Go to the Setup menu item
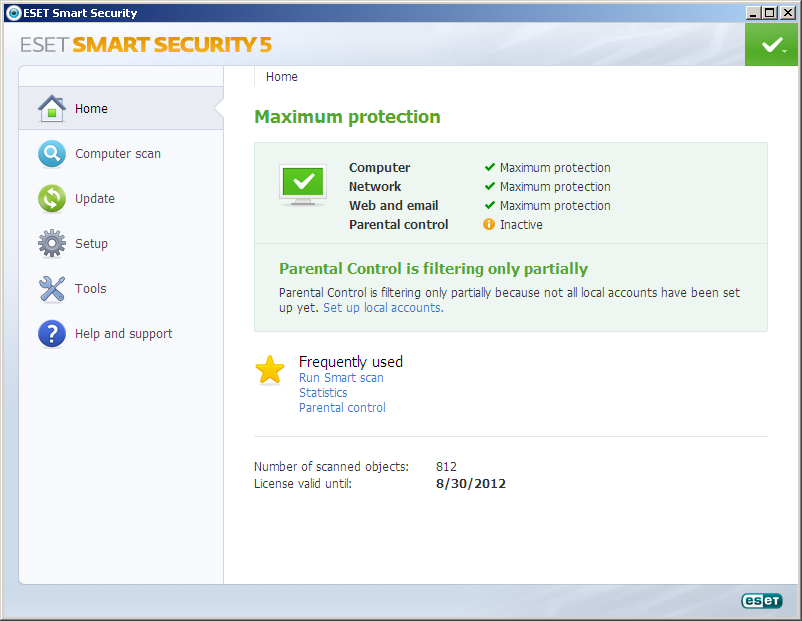This screenshot has width=802, height=621. click(x=91, y=244)
